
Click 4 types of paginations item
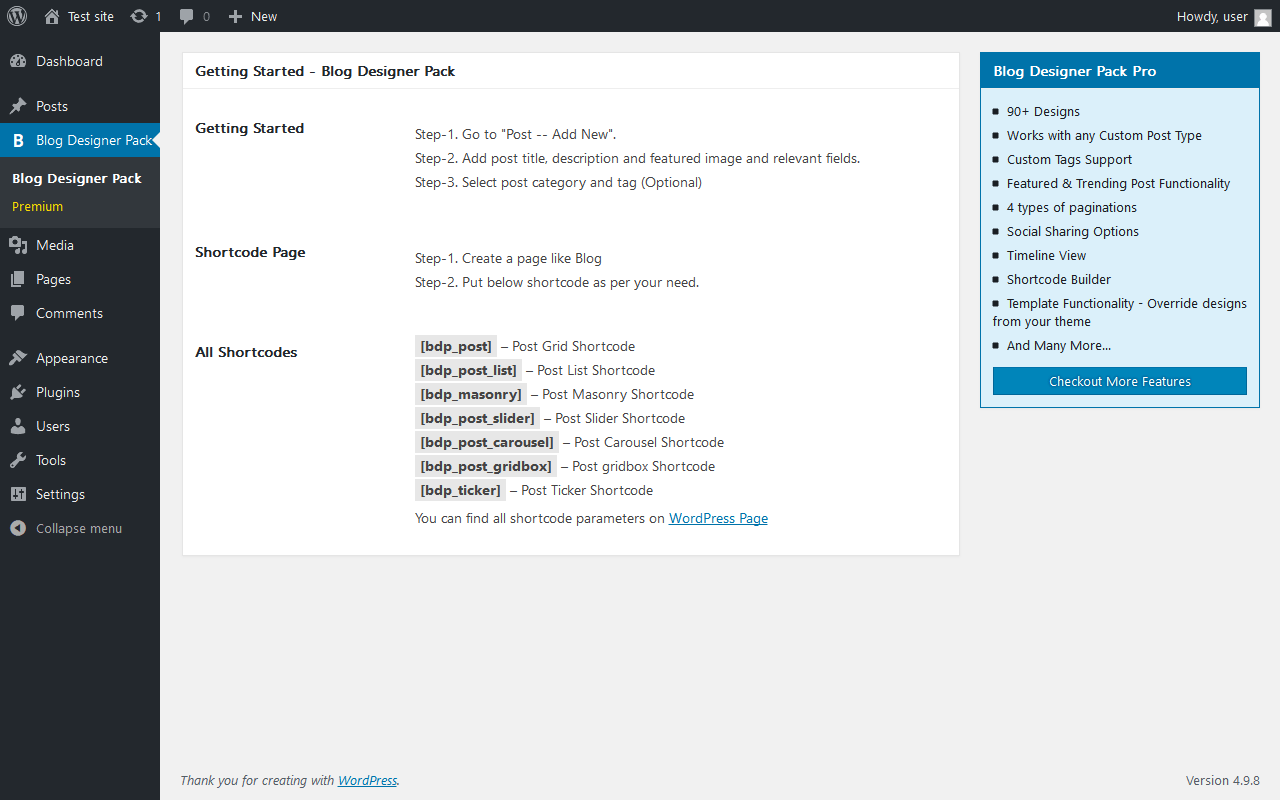1072,207
